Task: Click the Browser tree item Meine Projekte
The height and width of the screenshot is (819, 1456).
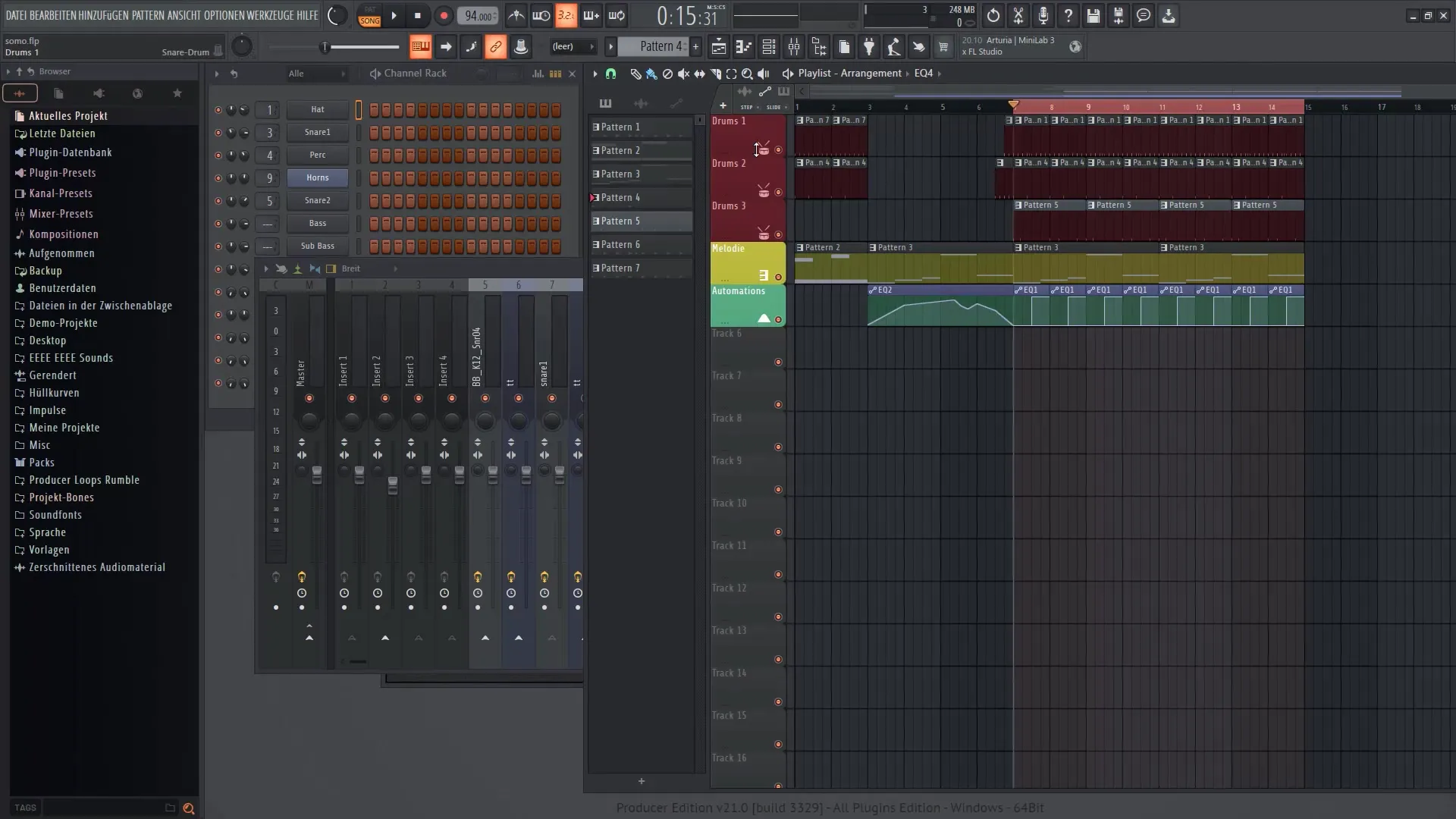Action: pyautogui.click(x=64, y=427)
